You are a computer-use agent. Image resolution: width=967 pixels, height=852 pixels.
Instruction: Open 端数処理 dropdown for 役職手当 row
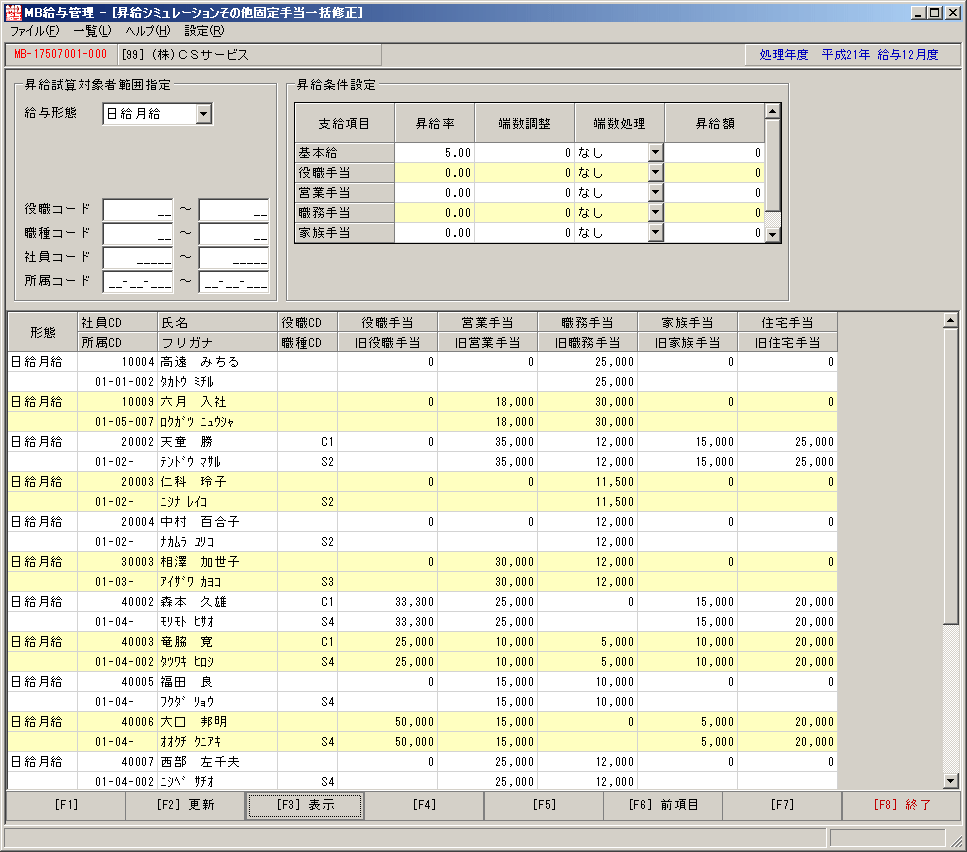click(656, 173)
